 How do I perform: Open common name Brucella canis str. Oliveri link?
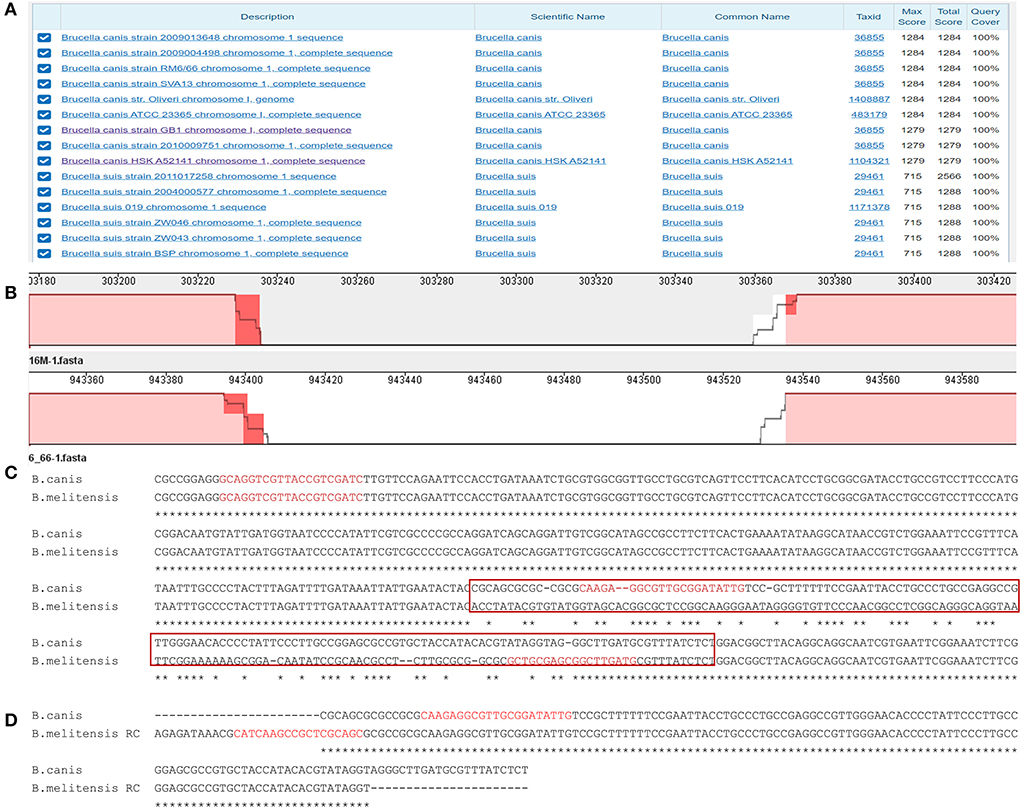(721, 100)
